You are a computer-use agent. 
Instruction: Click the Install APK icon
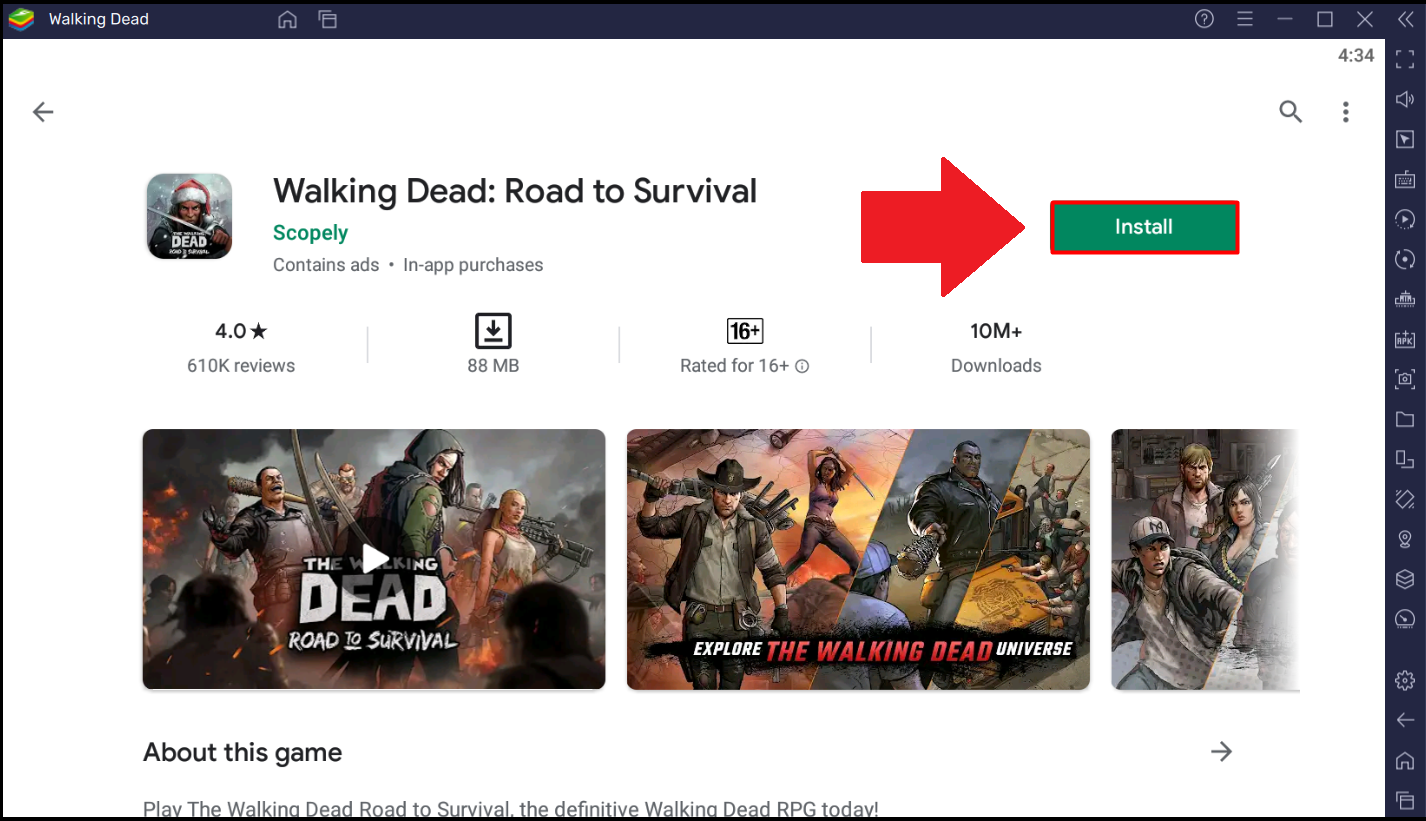[x=1405, y=339]
